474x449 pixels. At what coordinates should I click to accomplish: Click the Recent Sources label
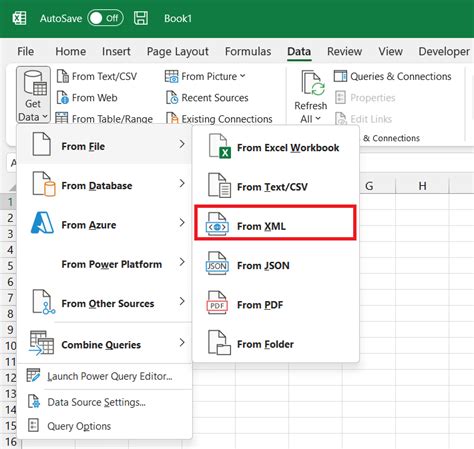pyautogui.click(x=215, y=98)
